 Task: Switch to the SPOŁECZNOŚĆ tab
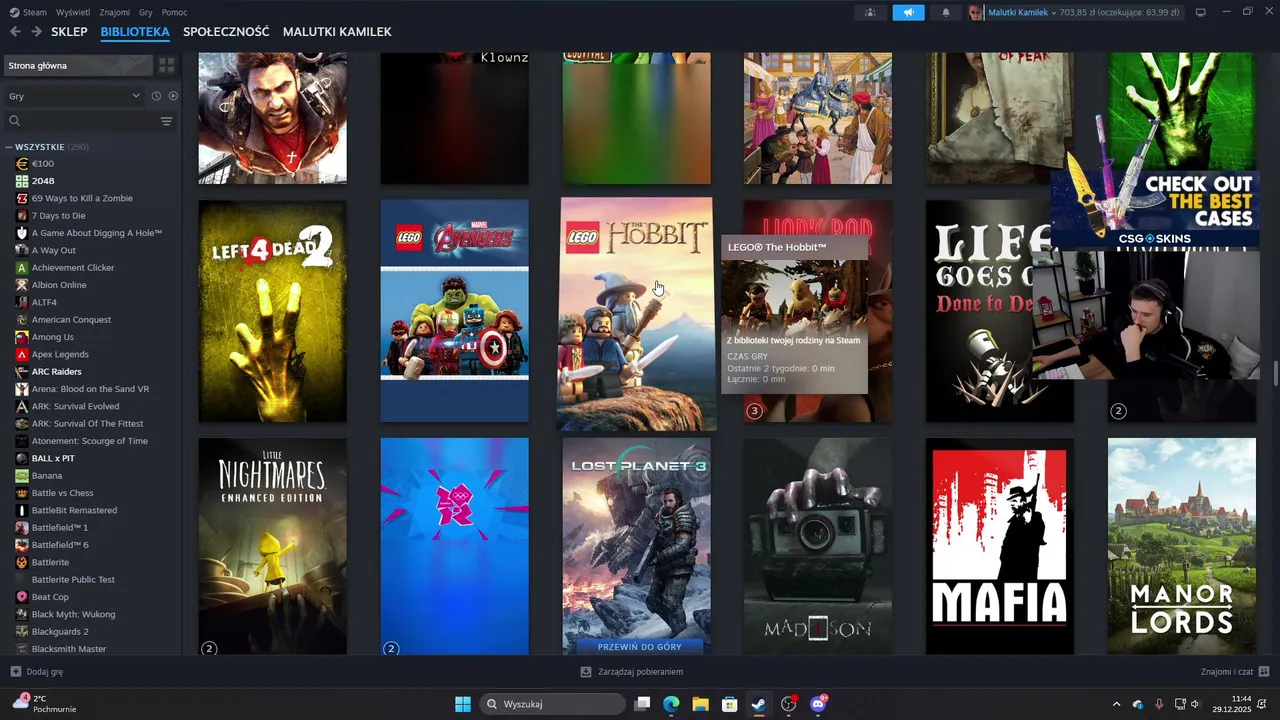(x=226, y=32)
